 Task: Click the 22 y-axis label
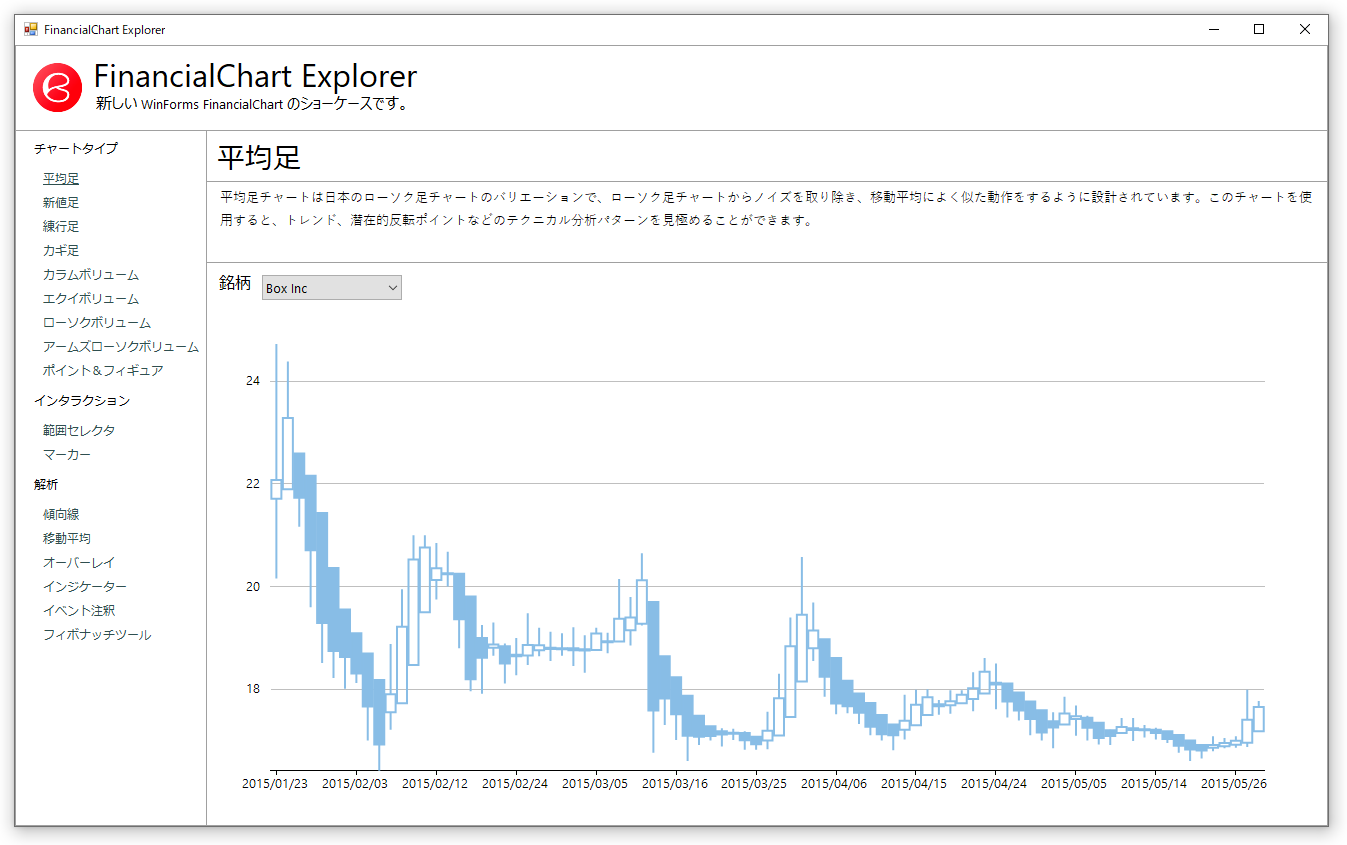pos(253,484)
